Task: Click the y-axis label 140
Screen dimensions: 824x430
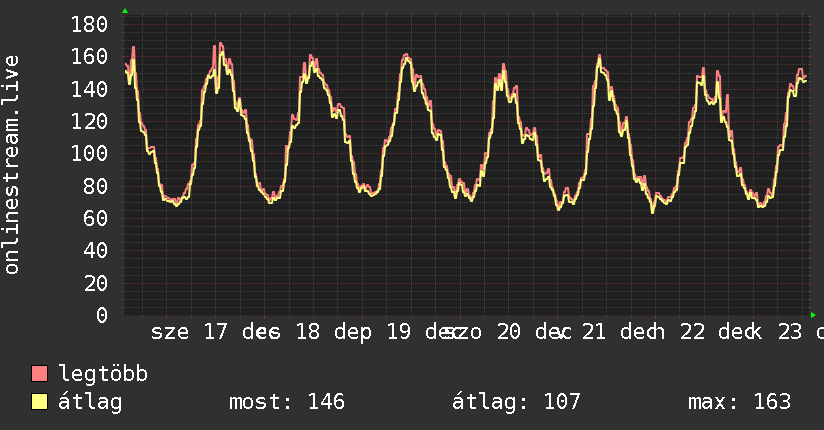Action: click(89, 89)
